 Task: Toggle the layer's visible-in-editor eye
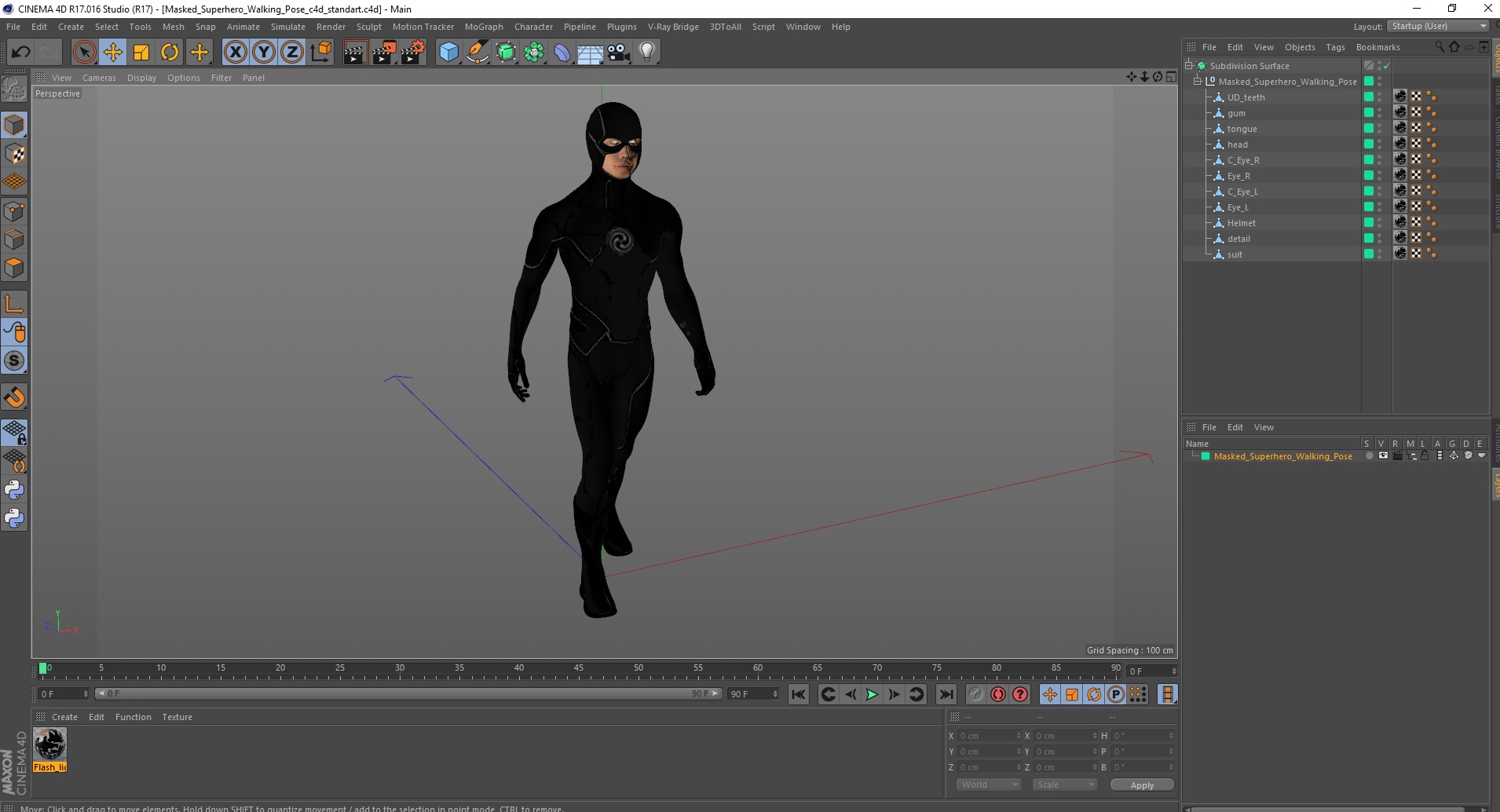pyautogui.click(x=1383, y=455)
